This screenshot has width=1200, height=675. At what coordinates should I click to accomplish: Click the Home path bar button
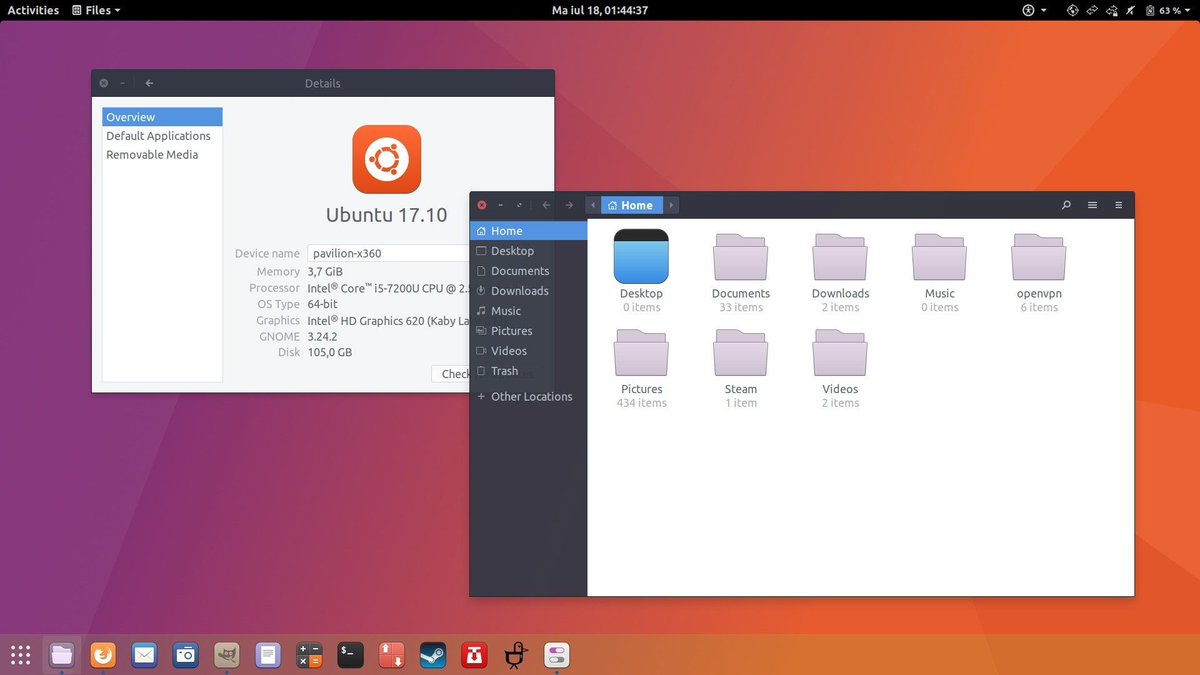630,205
